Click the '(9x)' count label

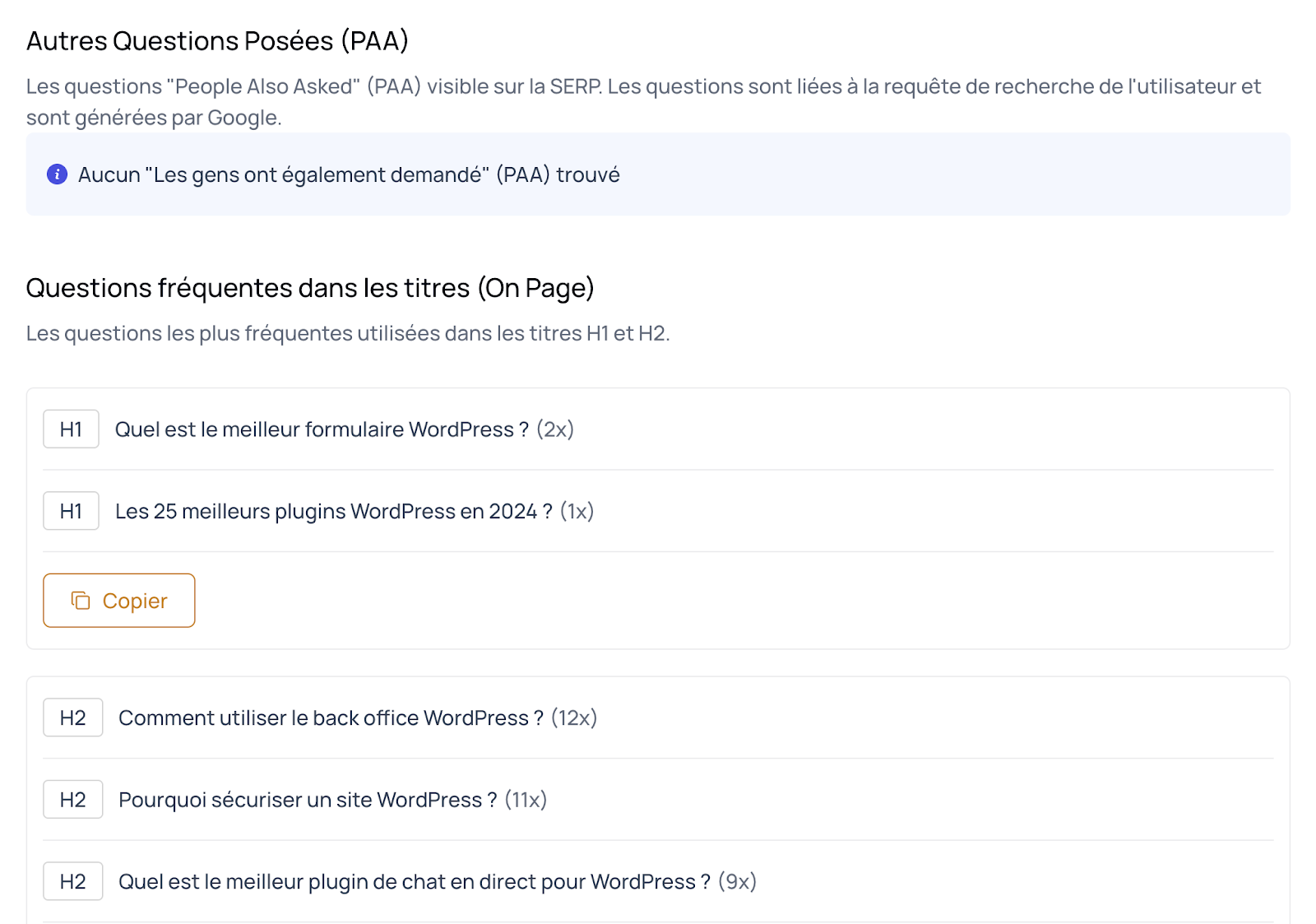(739, 881)
